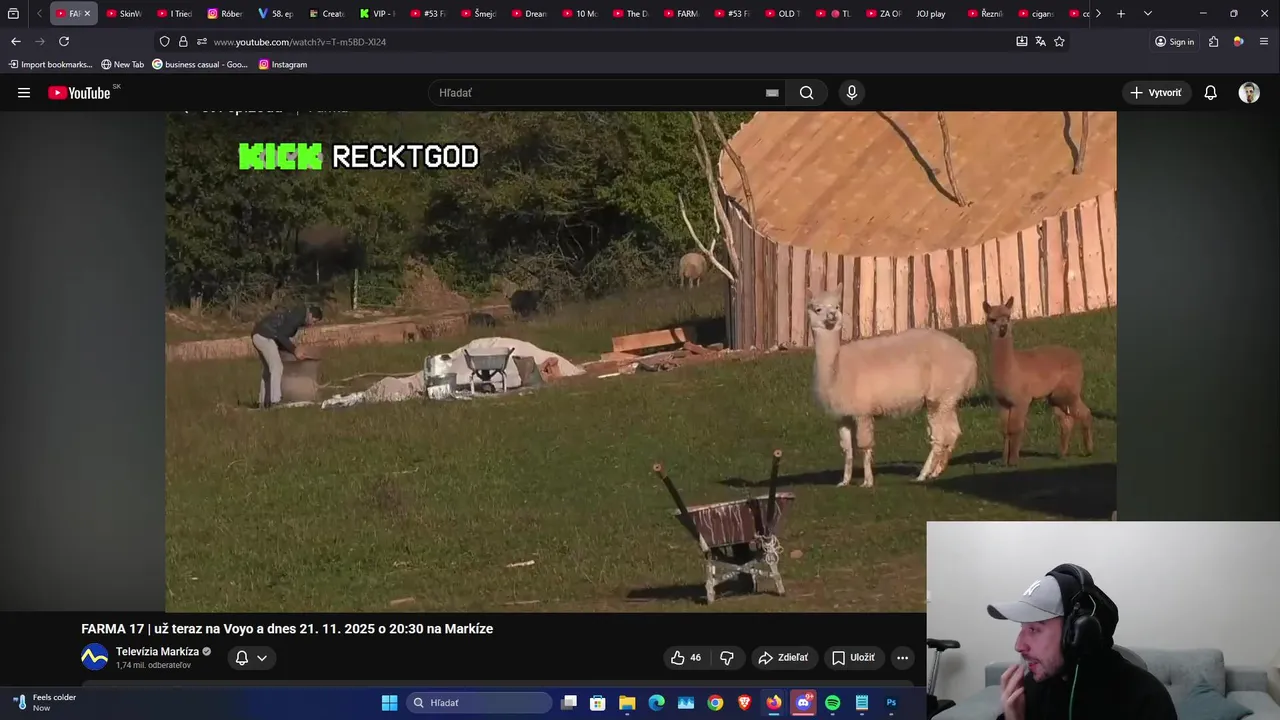Open tracking protection shield icon
This screenshot has height=720, width=1280.
point(164,41)
